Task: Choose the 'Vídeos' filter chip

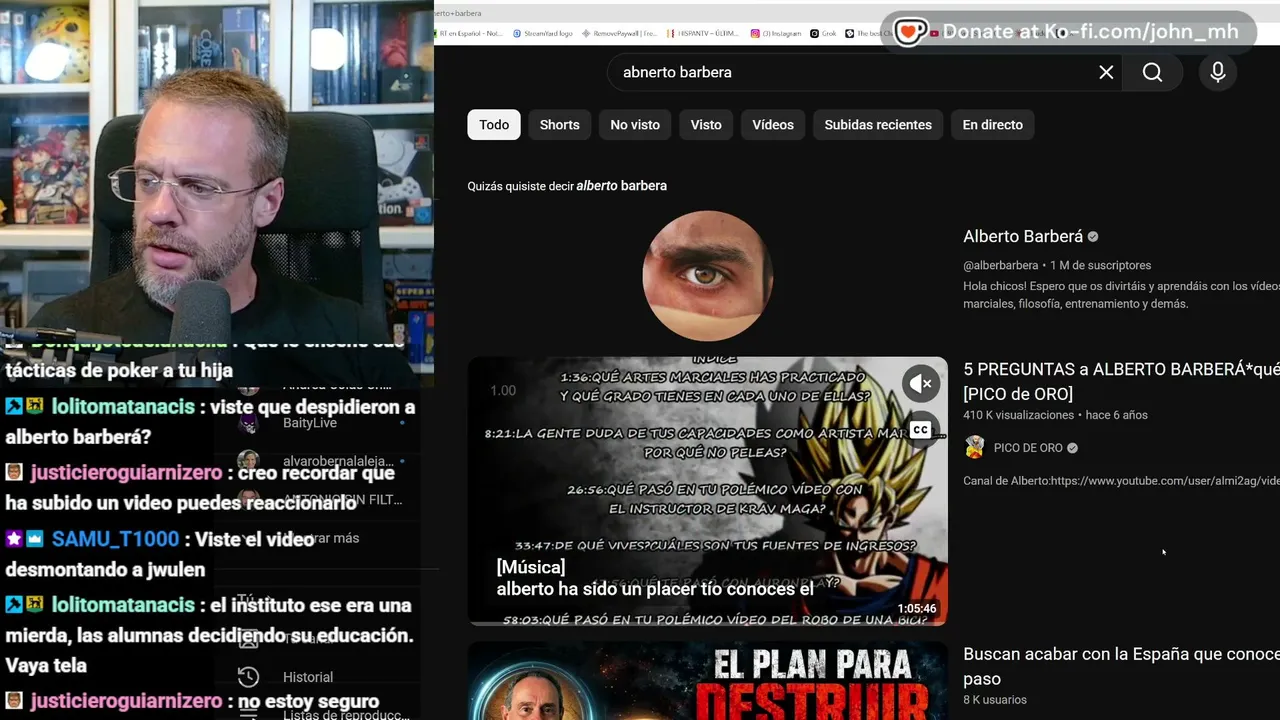Action: [773, 125]
